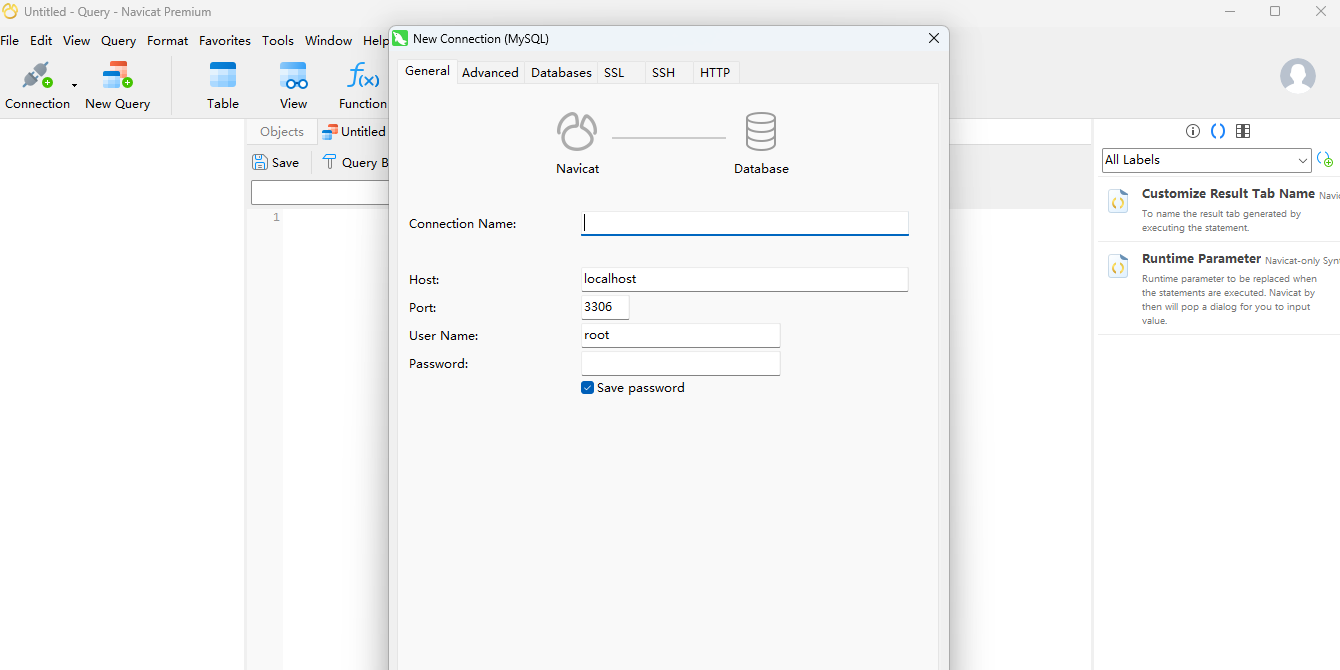This screenshot has width=1340, height=670.
Task: Select the code snippets brackets icon
Action: coord(1217,131)
